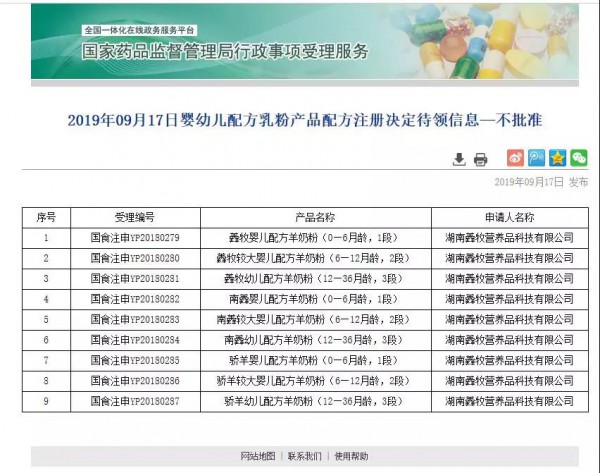The image size is (600, 473).
Task: Click serial number 9 cell
Action: 46,401
